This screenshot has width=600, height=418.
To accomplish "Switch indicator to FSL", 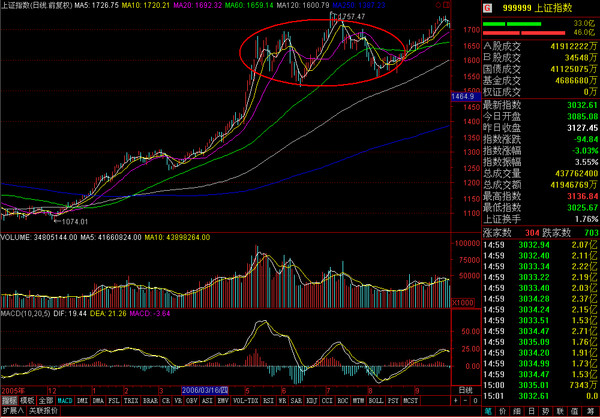I will point(114,401).
